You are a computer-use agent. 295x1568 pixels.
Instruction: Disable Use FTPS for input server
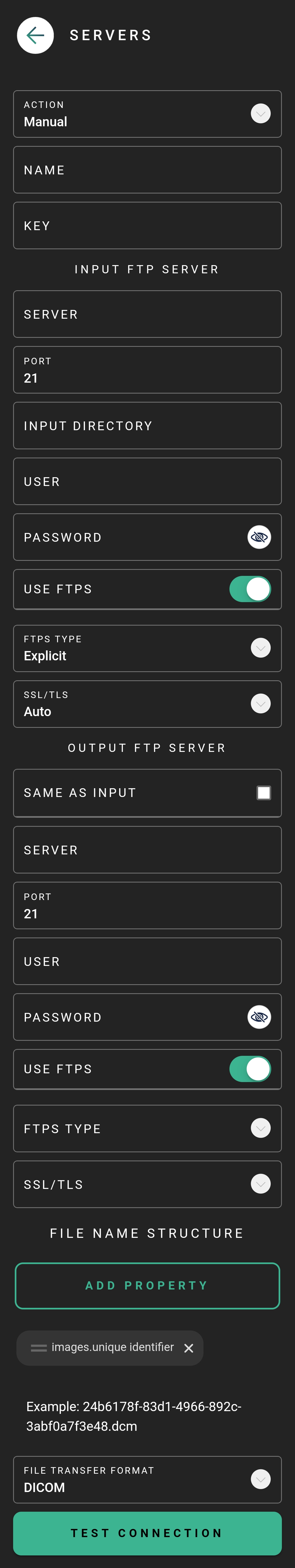click(250, 589)
